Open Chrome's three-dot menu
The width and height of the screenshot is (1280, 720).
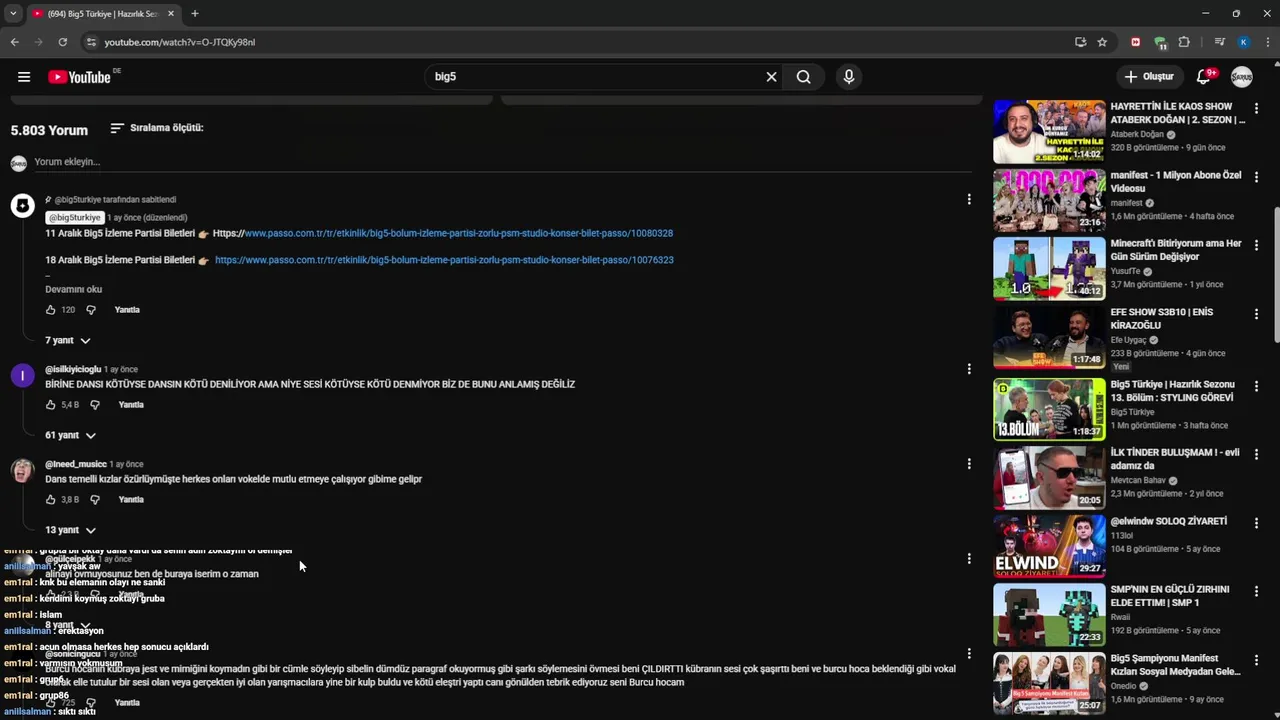pyautogui.click(x=1266, y=42)
